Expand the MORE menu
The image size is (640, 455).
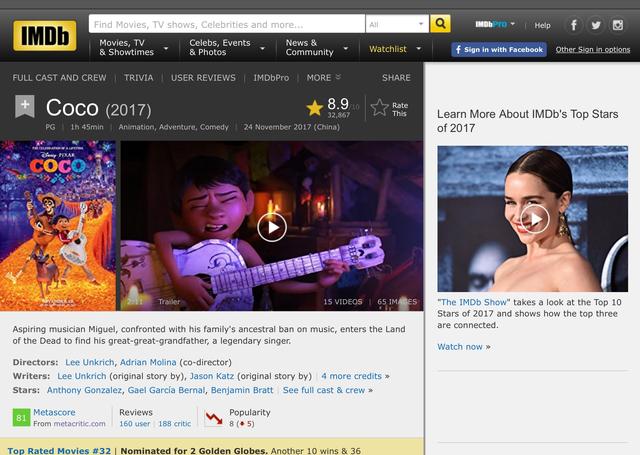(323, 78)
